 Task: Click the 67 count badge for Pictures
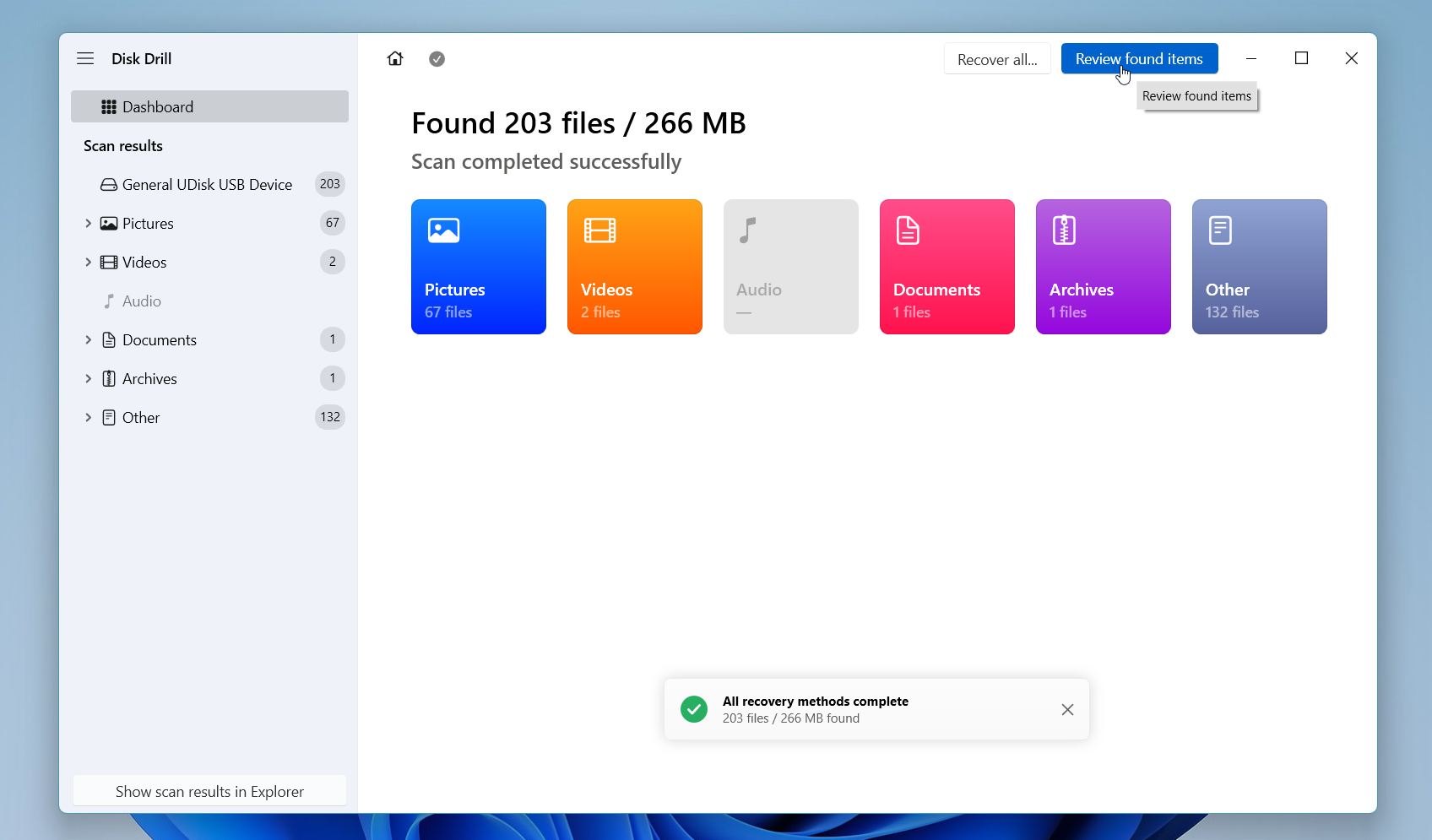click(x=333, y=223)
